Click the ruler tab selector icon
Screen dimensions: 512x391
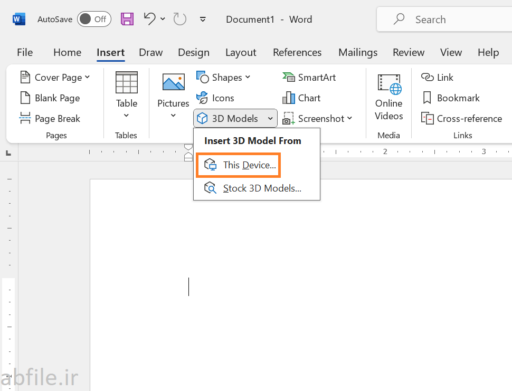click(8, 153)
